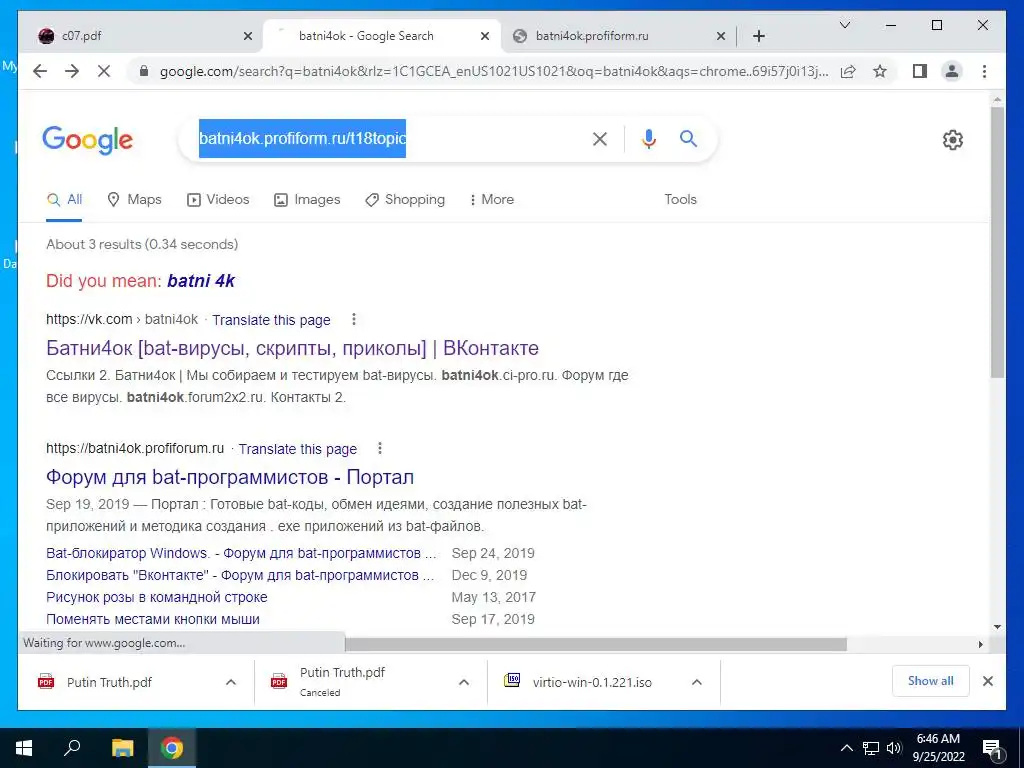Select the Maps search tab
Viewport: 1024px width, 768px height.
click(134, 200)
